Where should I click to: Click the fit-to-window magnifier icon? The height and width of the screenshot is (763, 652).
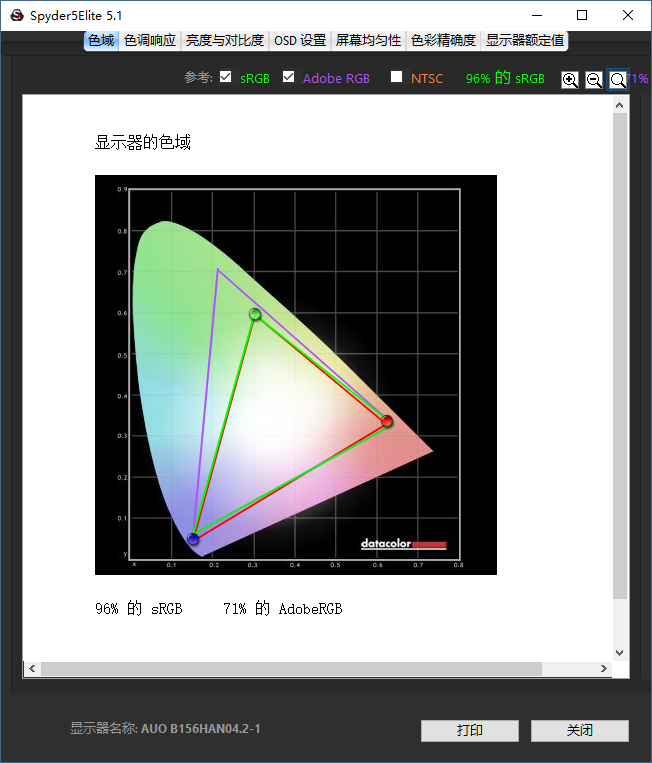click(618, 80)
